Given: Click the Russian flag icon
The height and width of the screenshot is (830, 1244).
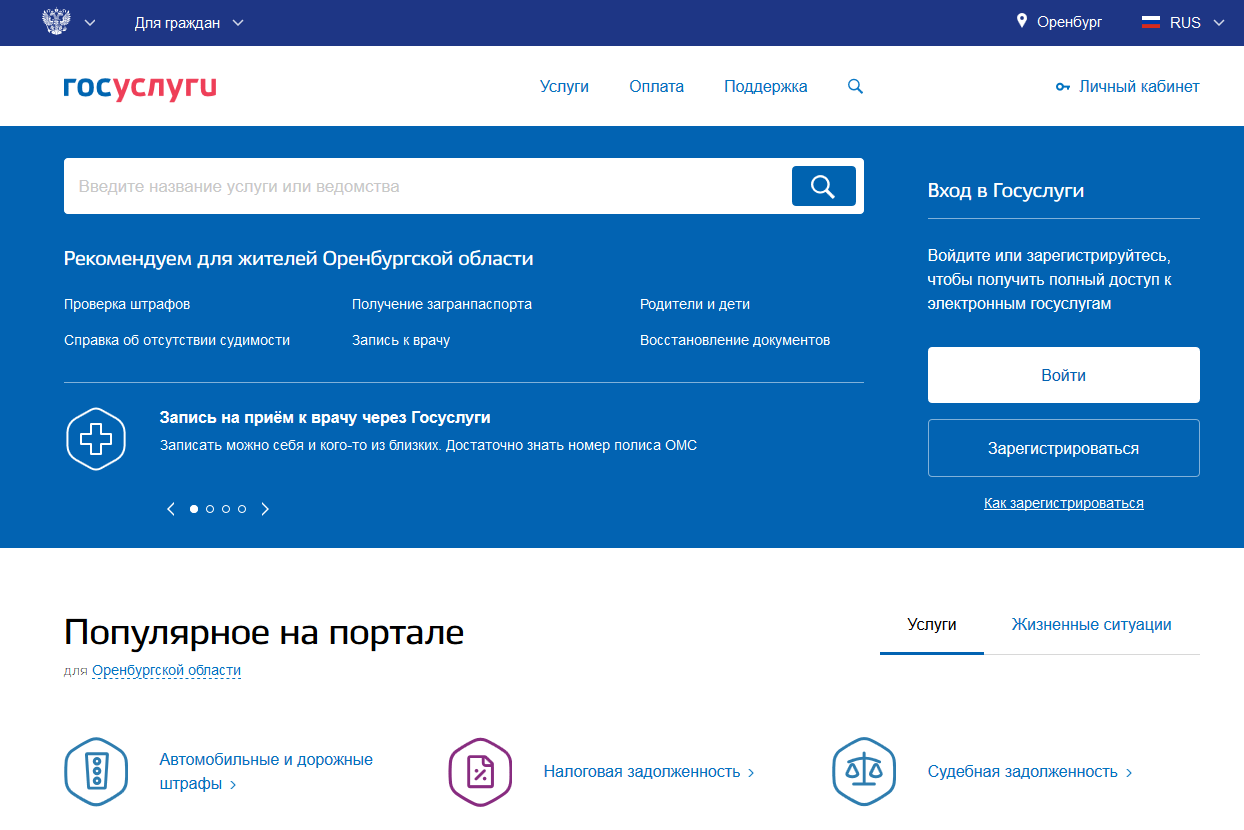Looking at the screenshot, I should click(x=1151, y=22).
